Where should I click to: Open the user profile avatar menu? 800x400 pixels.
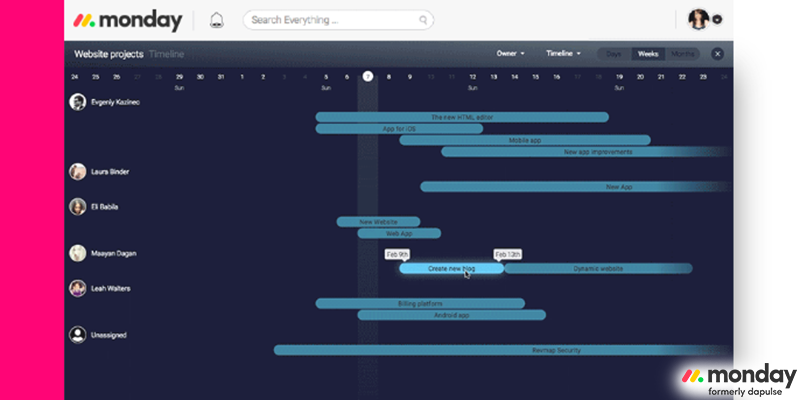point(699,19)
